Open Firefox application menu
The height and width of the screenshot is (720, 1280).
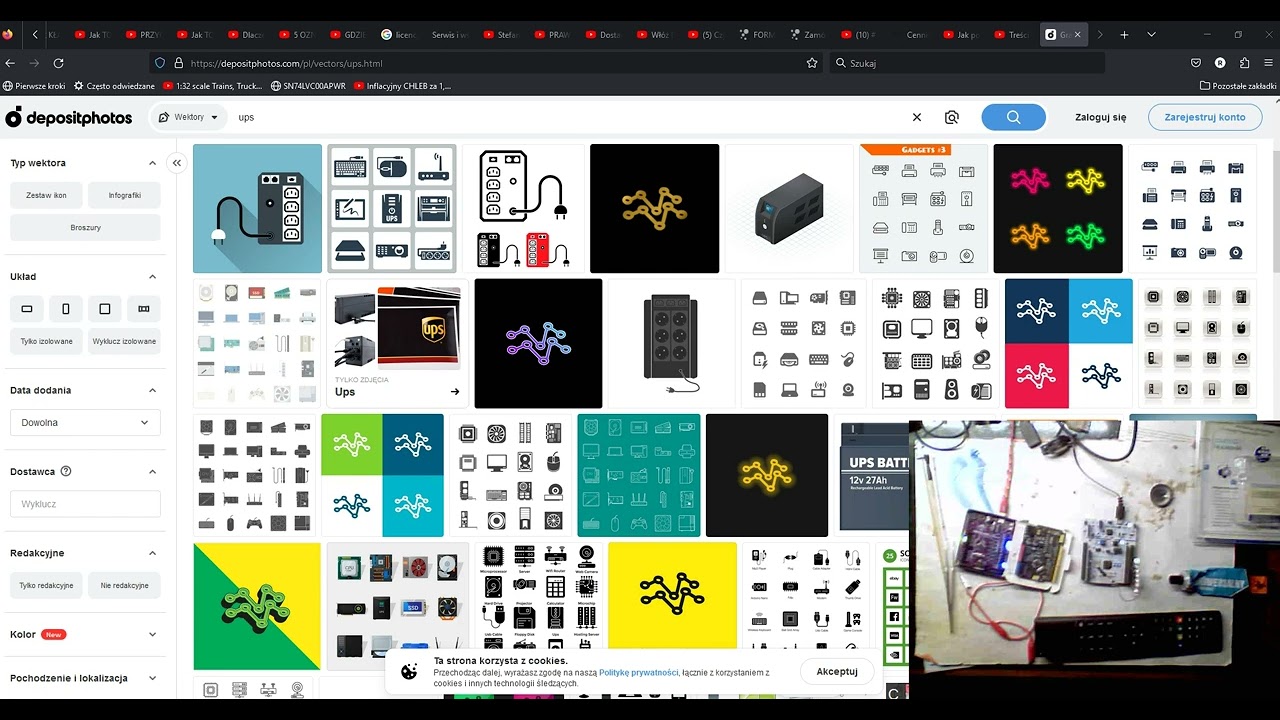1269,63
